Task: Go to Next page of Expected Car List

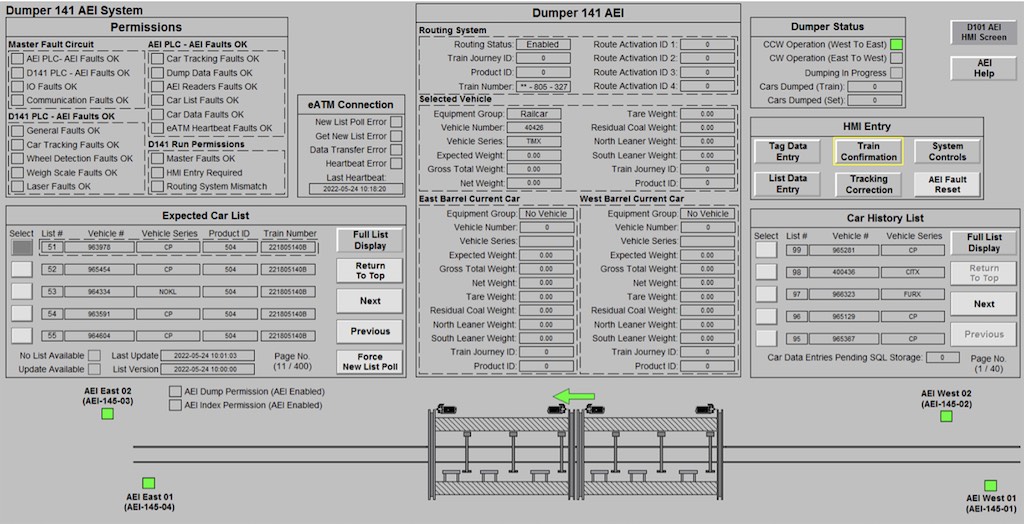Action: pos(370,301)
